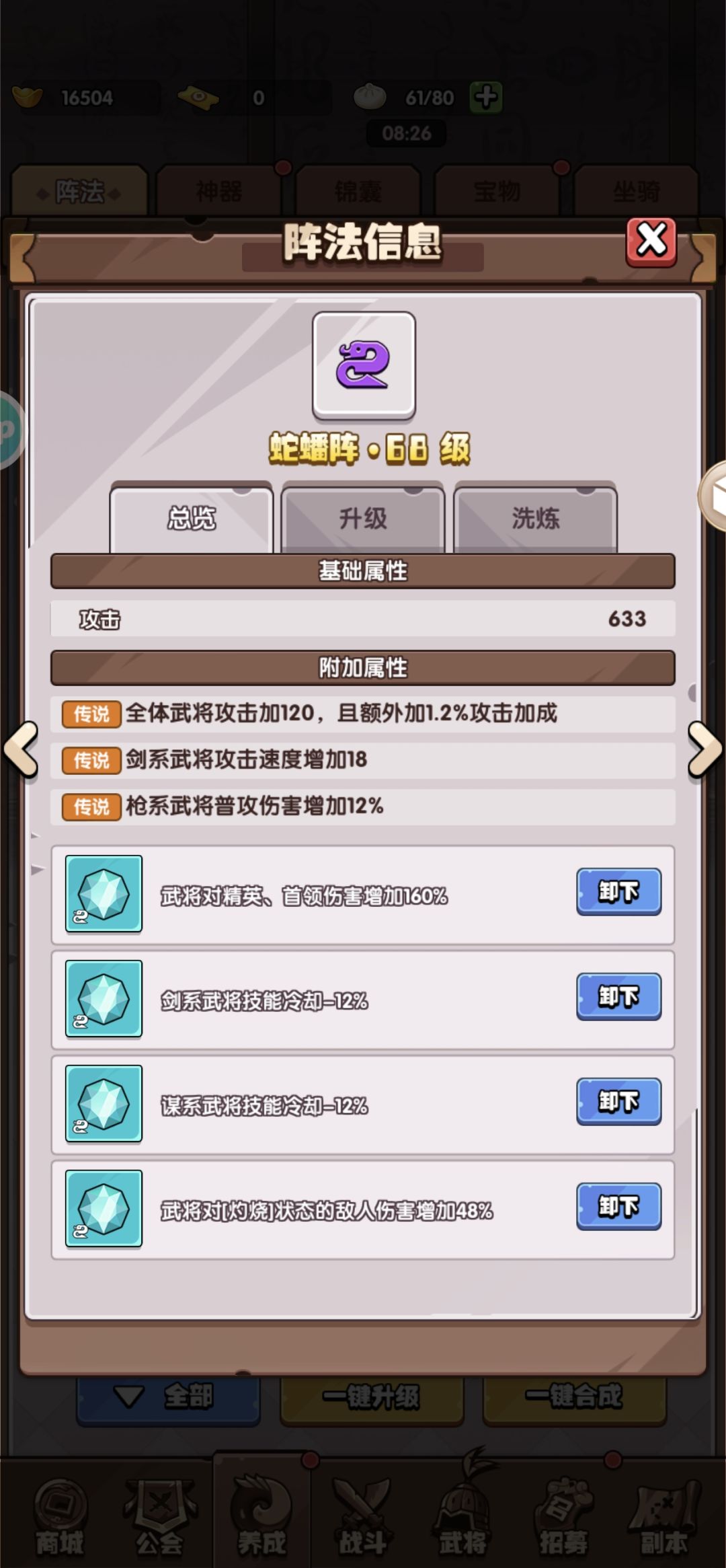Unequip the fourth gem with 卸下
The image size is (726, 1568).
(618, 1207)
